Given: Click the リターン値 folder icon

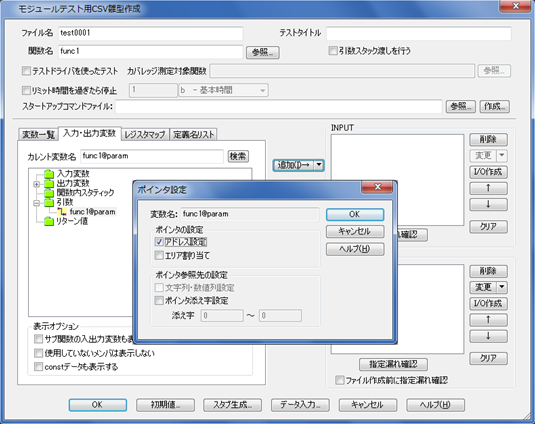Looking at the screenshot, I should click(x=49, y=221).
